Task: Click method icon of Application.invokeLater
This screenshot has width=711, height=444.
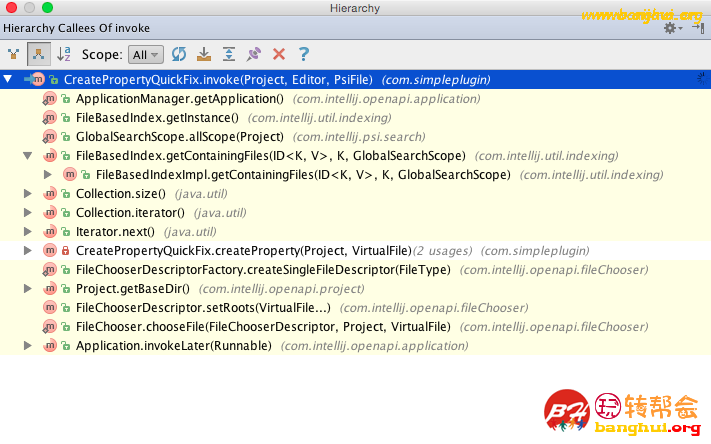Action: 49,346
